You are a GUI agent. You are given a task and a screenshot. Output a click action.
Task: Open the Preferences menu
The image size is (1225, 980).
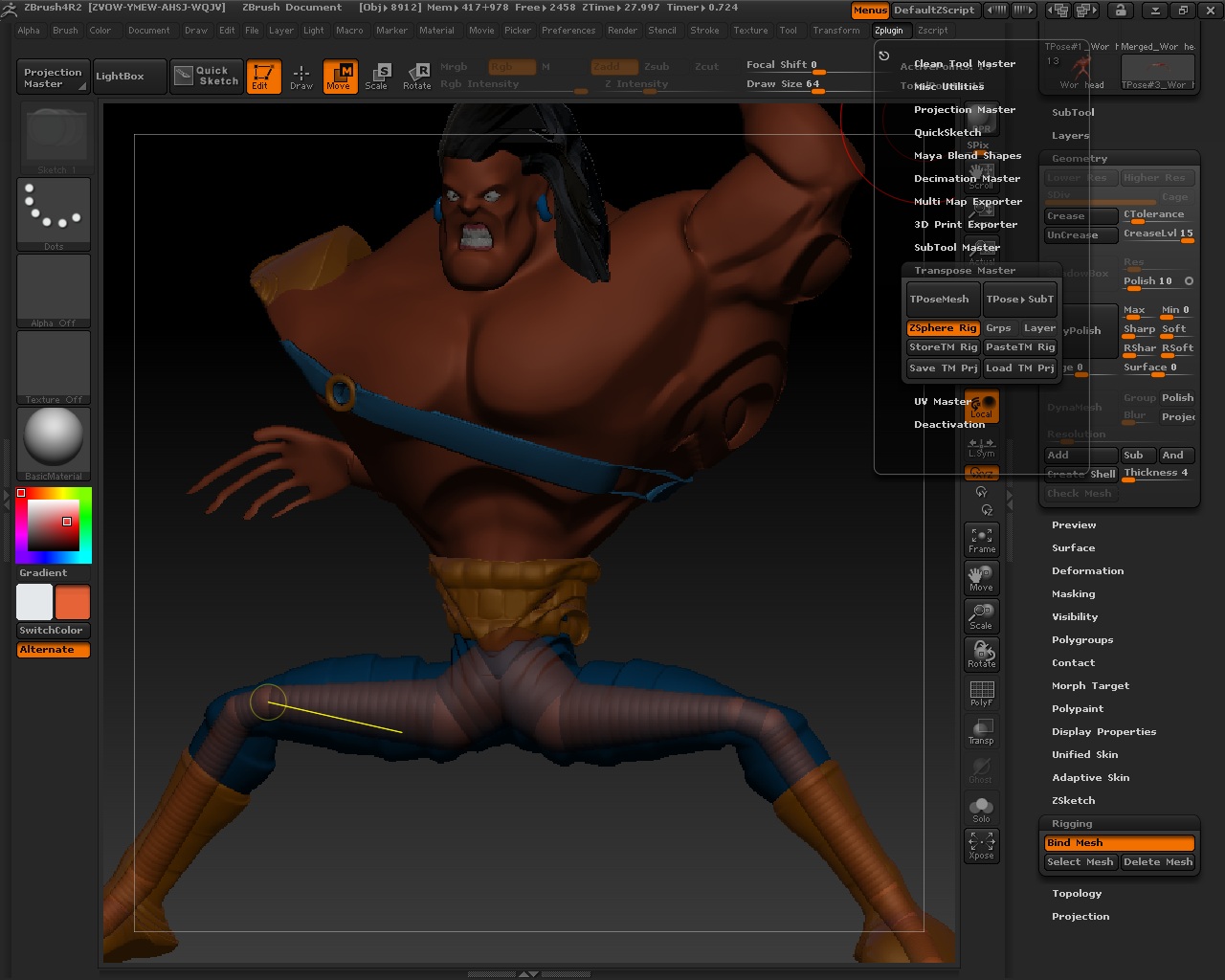568,31
